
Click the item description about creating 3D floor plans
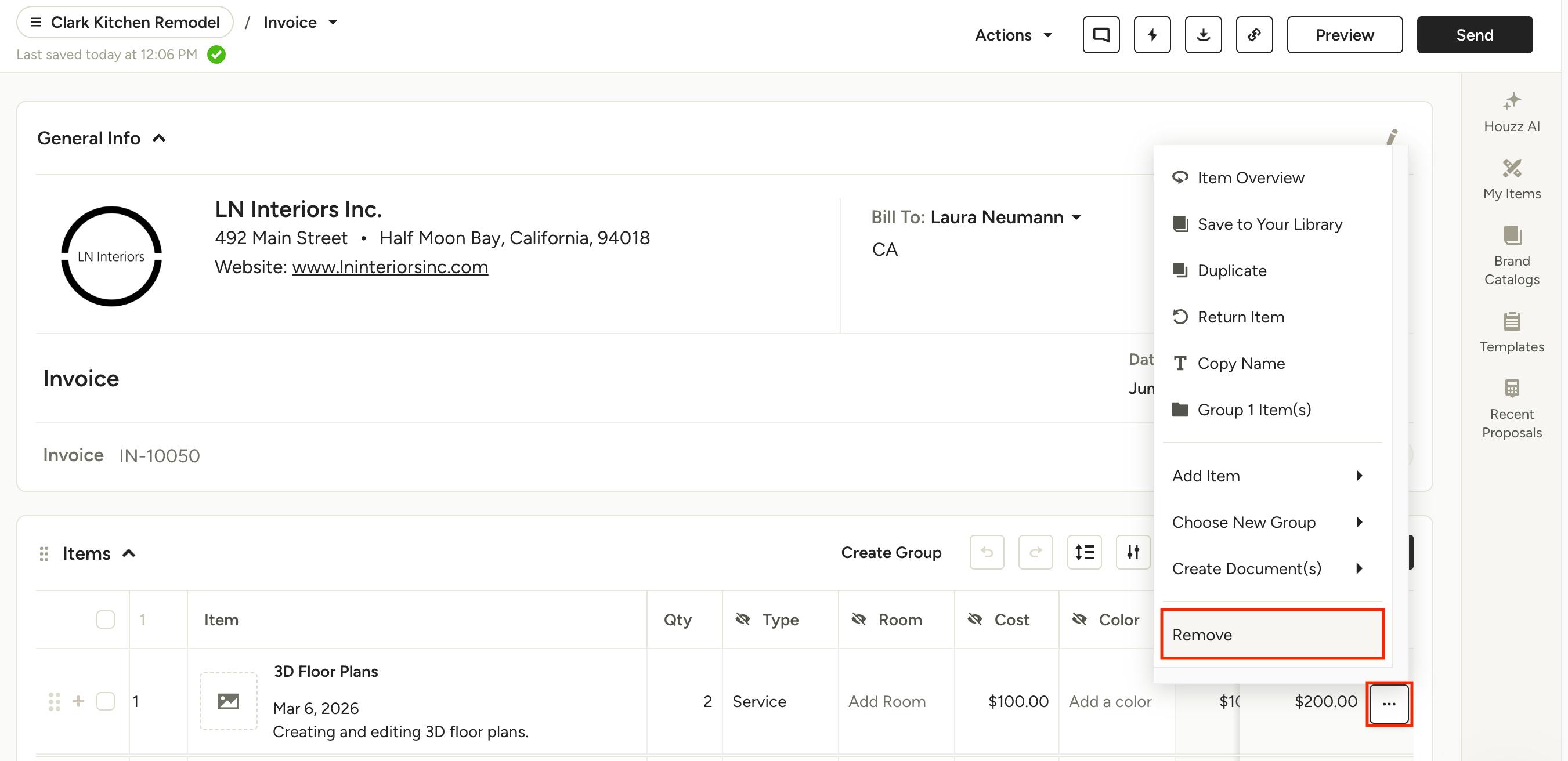(x=400, y=732)
